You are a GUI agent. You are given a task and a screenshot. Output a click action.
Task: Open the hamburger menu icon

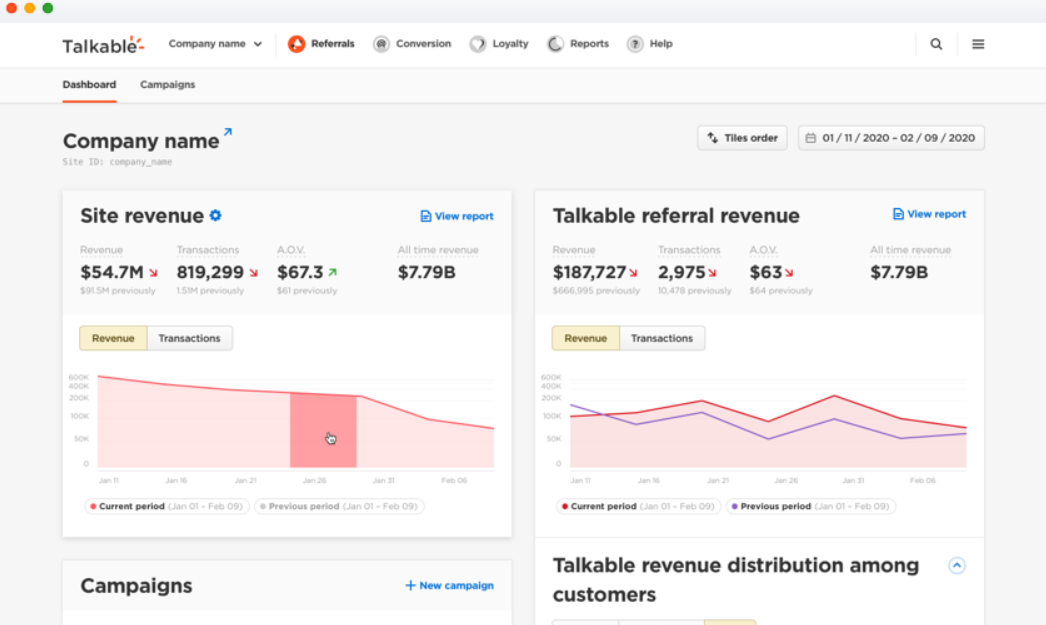tap(978, 44)
